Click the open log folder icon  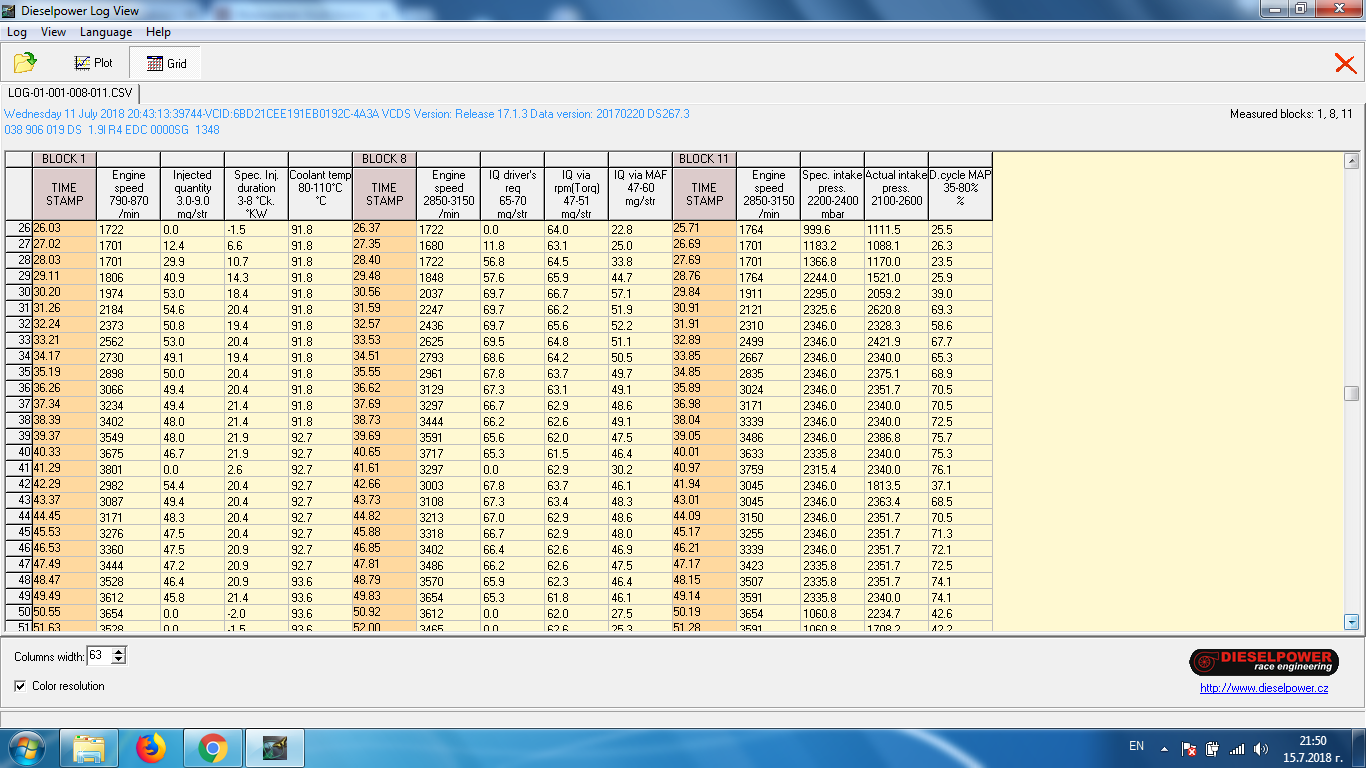tap(25, 63)
